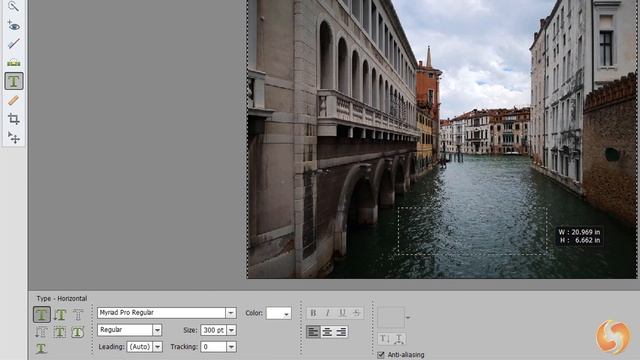Screen dimensions: 640x360
Task: Open the text Color picker
Action: click(x=279, y=313)
